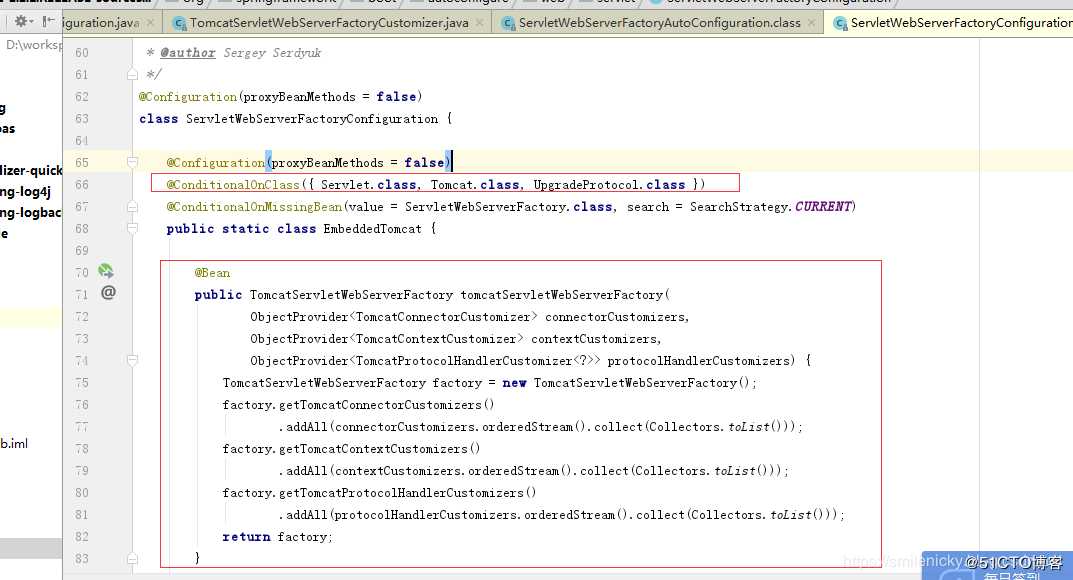Collapse the Javadoc comment fold at line 61
The height and width of the screenshot is (580, 1073).
coord(132,74)
